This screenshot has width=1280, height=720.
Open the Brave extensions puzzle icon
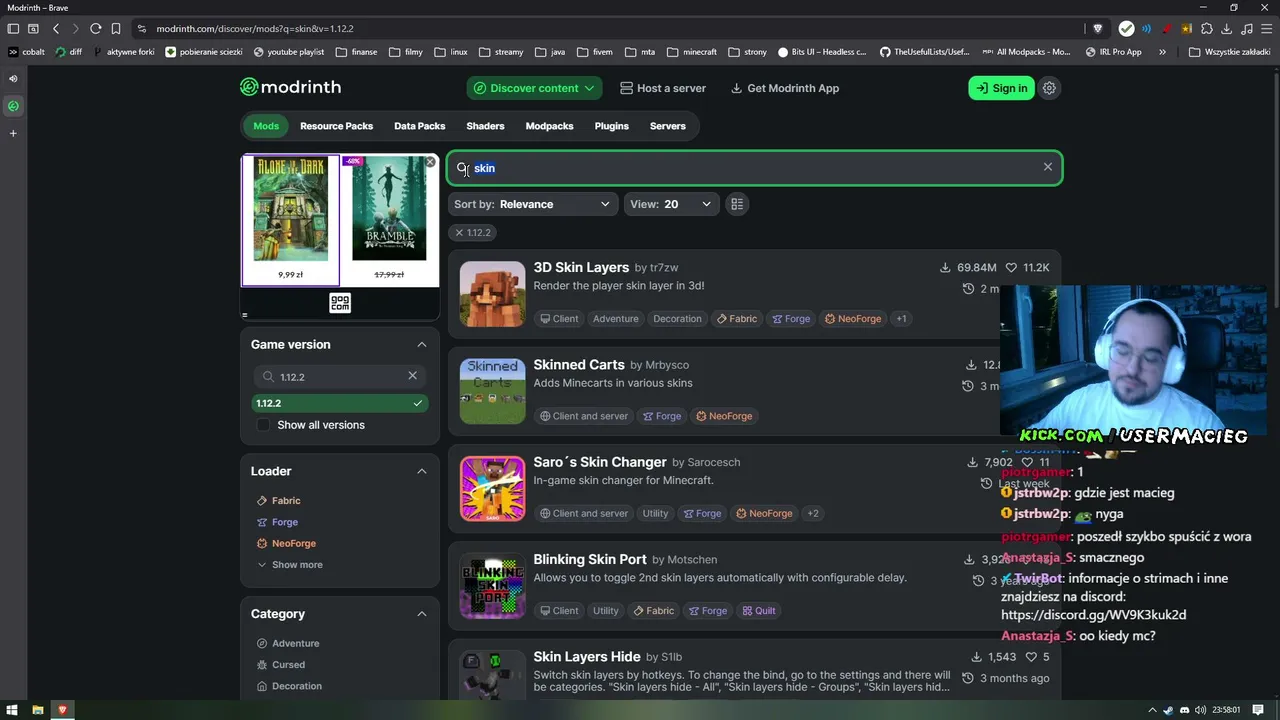coord(1207,29)
